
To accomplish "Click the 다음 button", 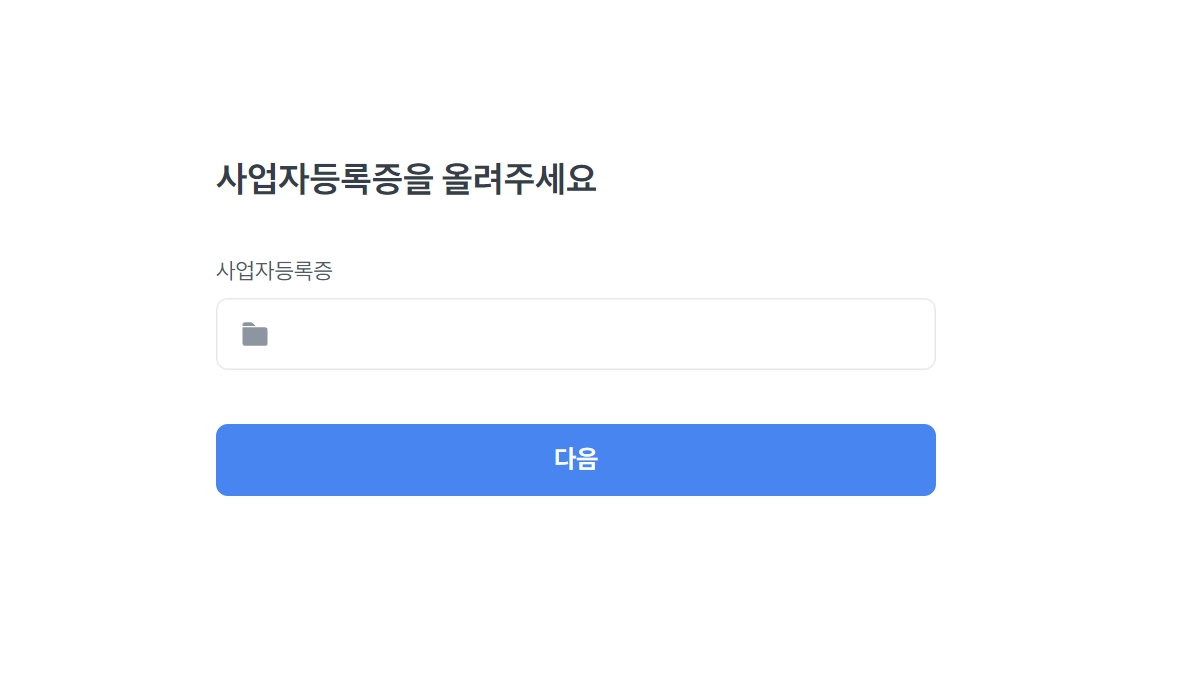I will tap(575, 459).
